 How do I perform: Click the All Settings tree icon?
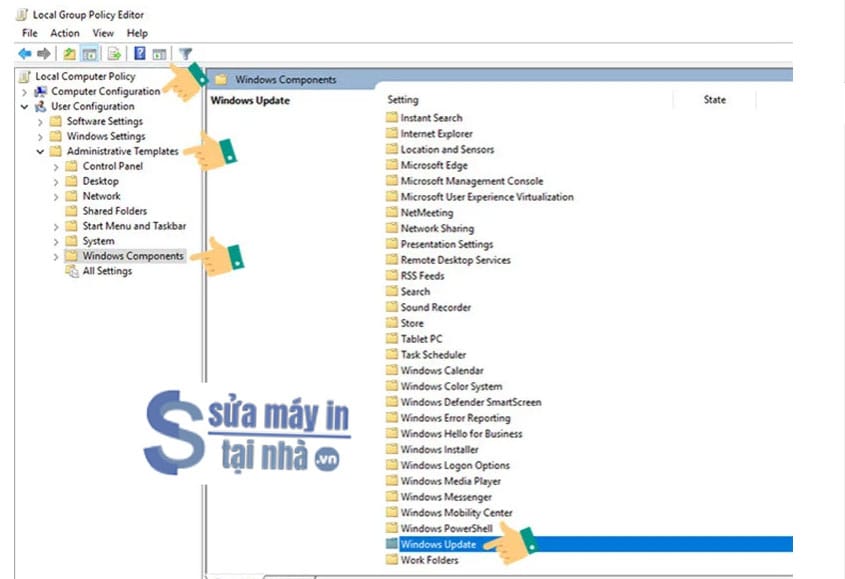click(72, 271)
